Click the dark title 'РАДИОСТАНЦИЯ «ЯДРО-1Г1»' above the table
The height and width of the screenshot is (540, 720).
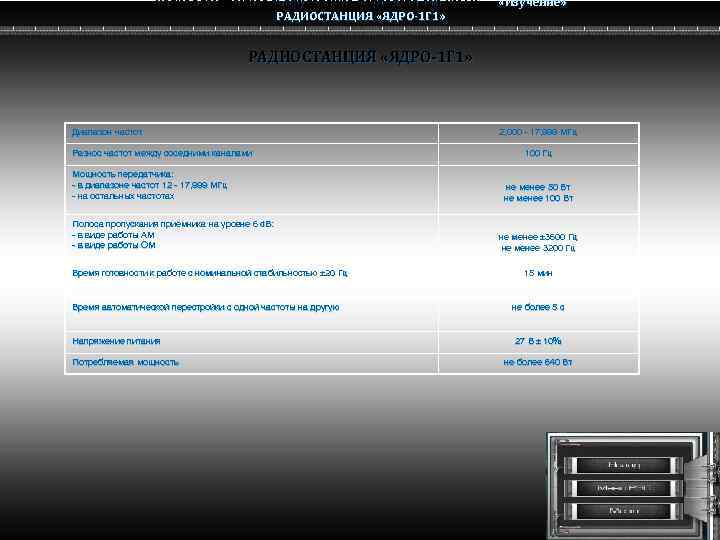pyautogui.click(x=360, y=57)
